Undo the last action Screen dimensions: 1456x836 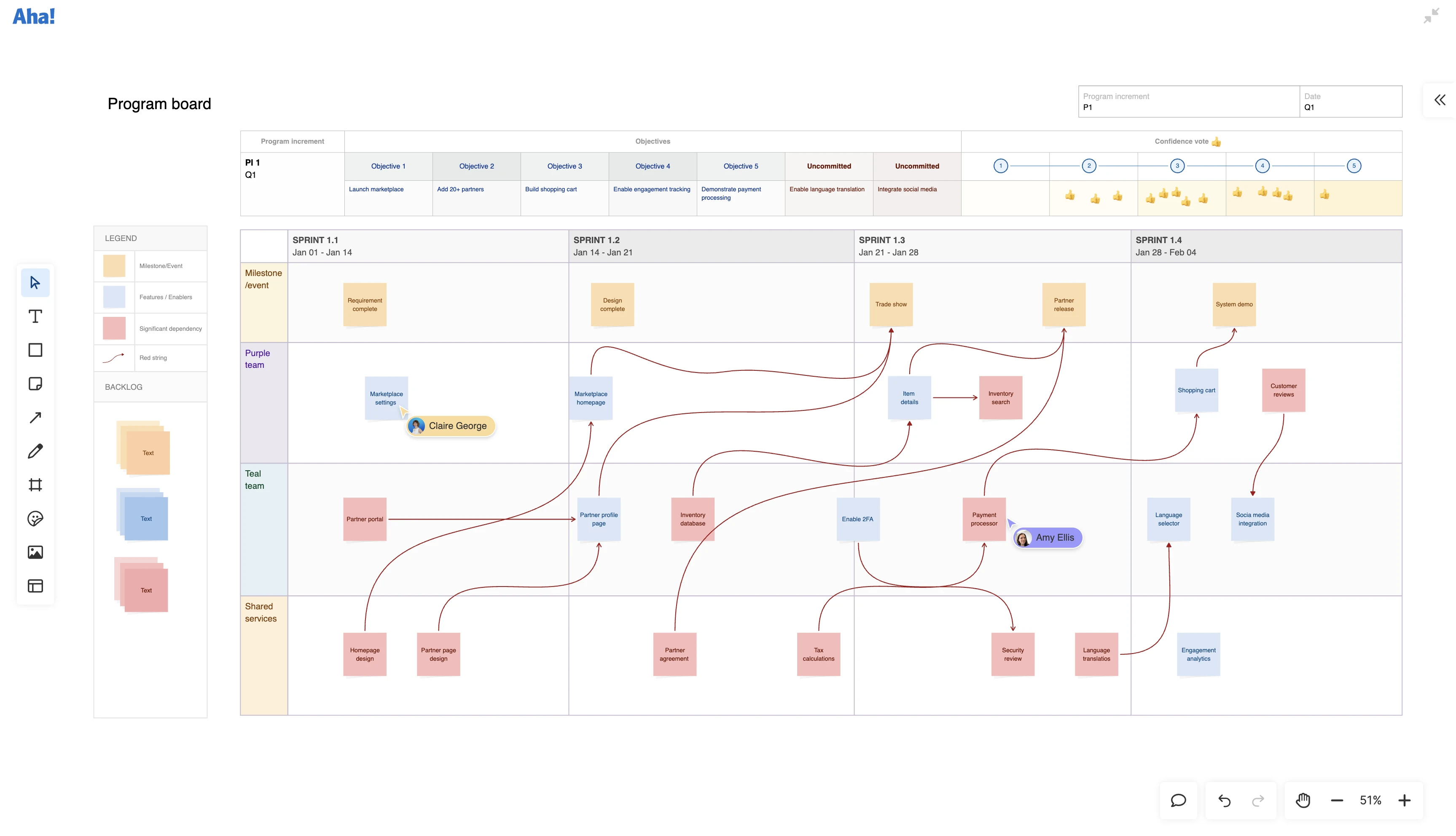pyautogui.click(x=1224, y=800)
